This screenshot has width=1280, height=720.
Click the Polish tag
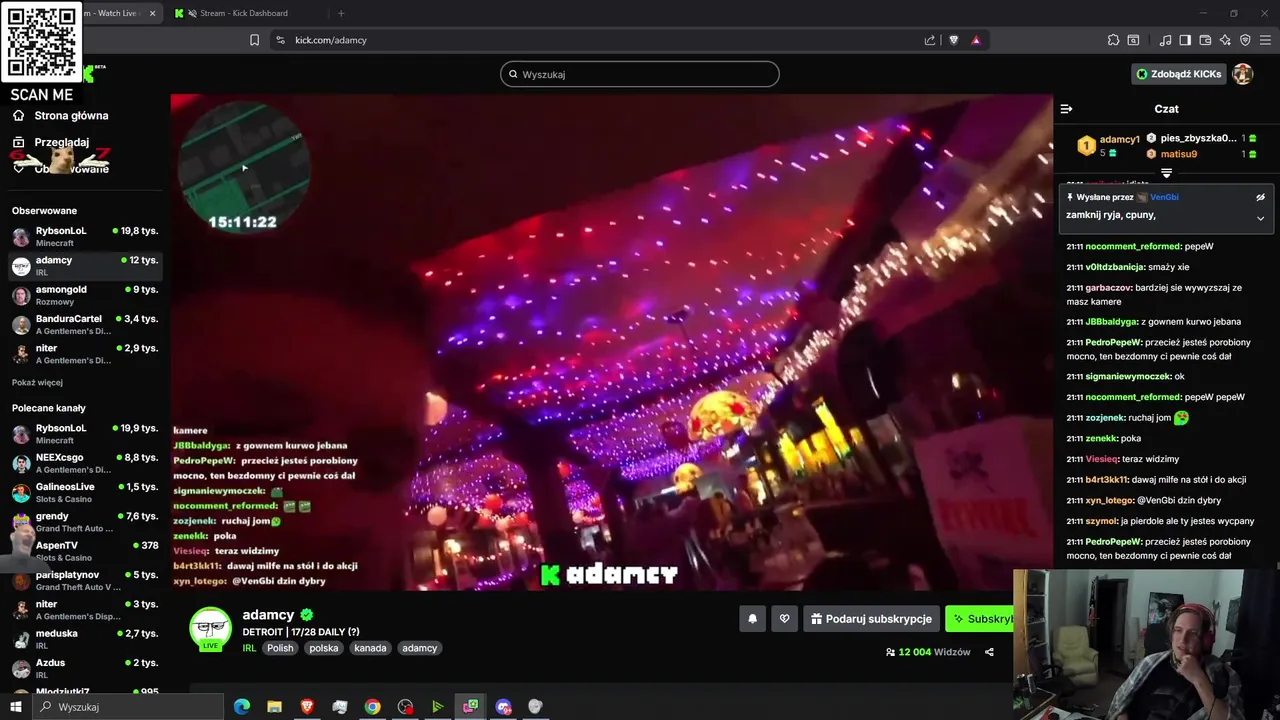tap(280, 648)
